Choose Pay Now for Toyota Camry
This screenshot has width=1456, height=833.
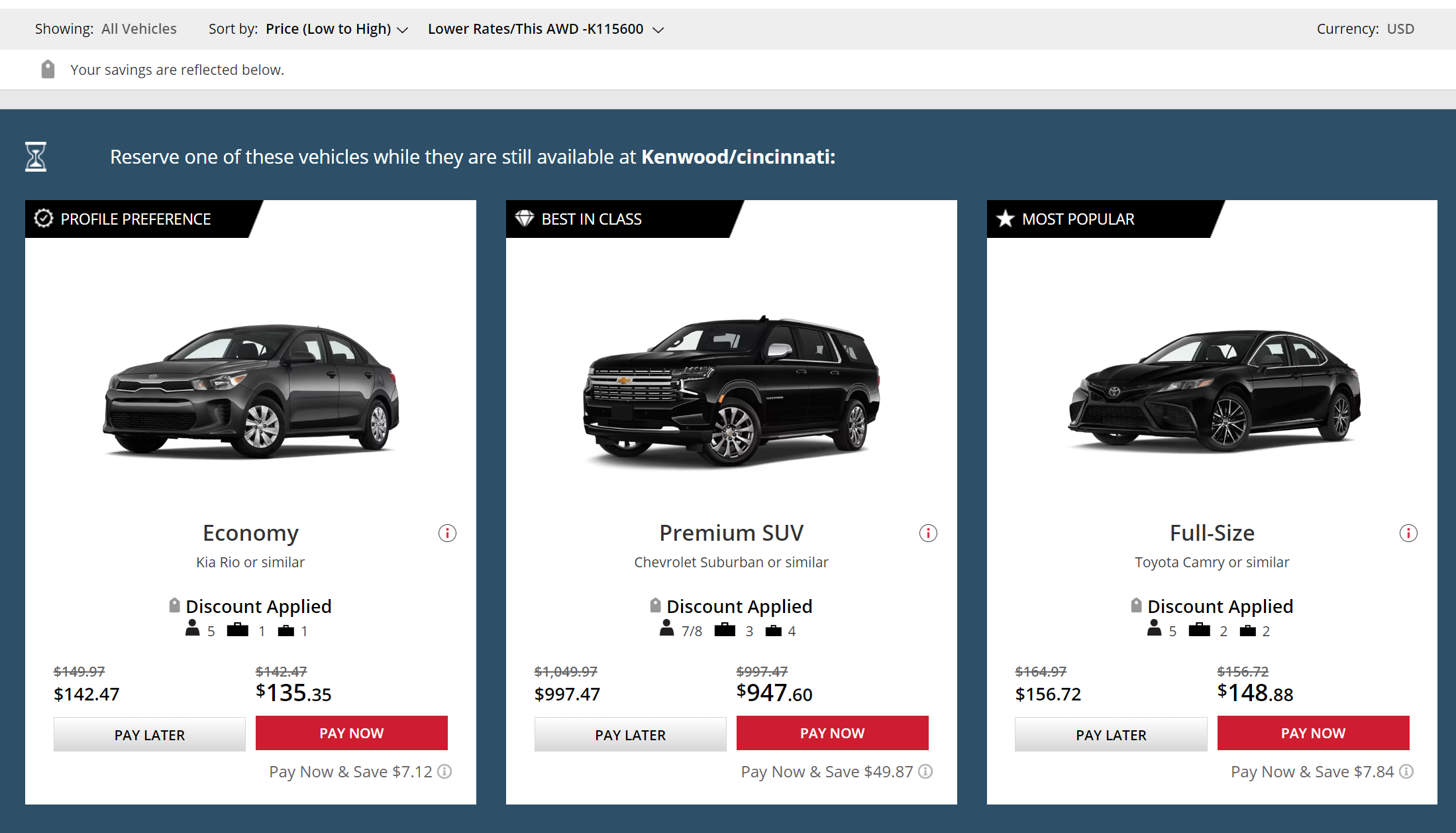tap(1313, 733)
